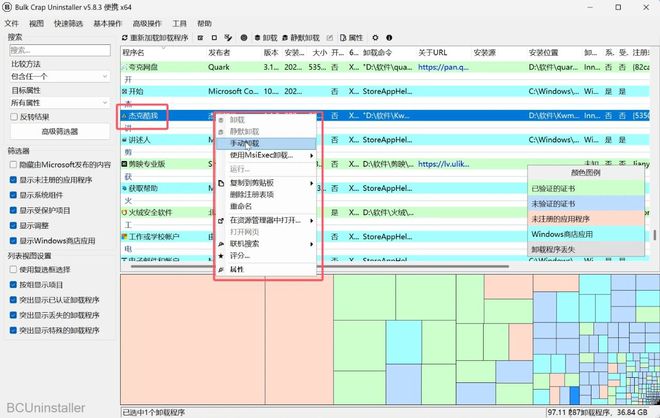Click the icon beside 联机搜索 menu entry
The image size is (660, 418).
[221, 244]
